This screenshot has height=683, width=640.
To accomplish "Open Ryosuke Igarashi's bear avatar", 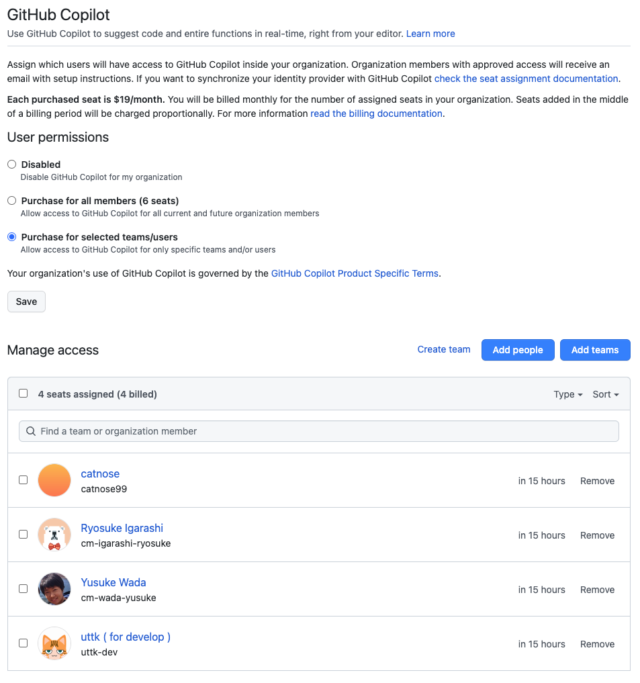I will (x=54, y=534).
